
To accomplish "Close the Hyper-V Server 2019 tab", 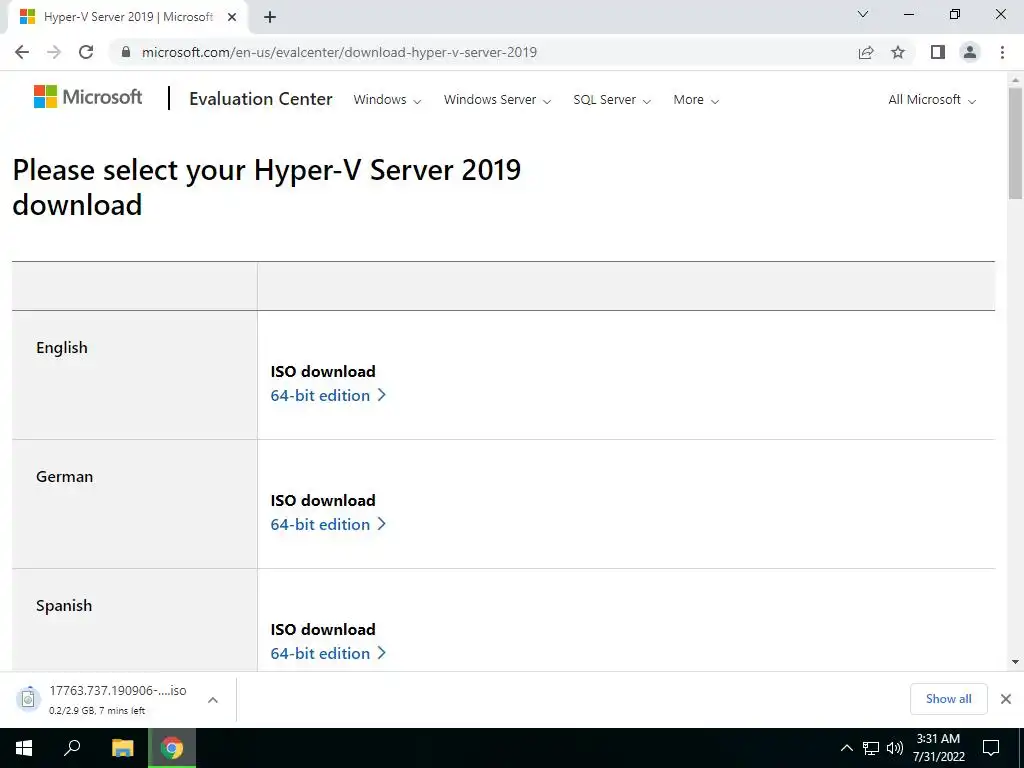I will [232, 17].
